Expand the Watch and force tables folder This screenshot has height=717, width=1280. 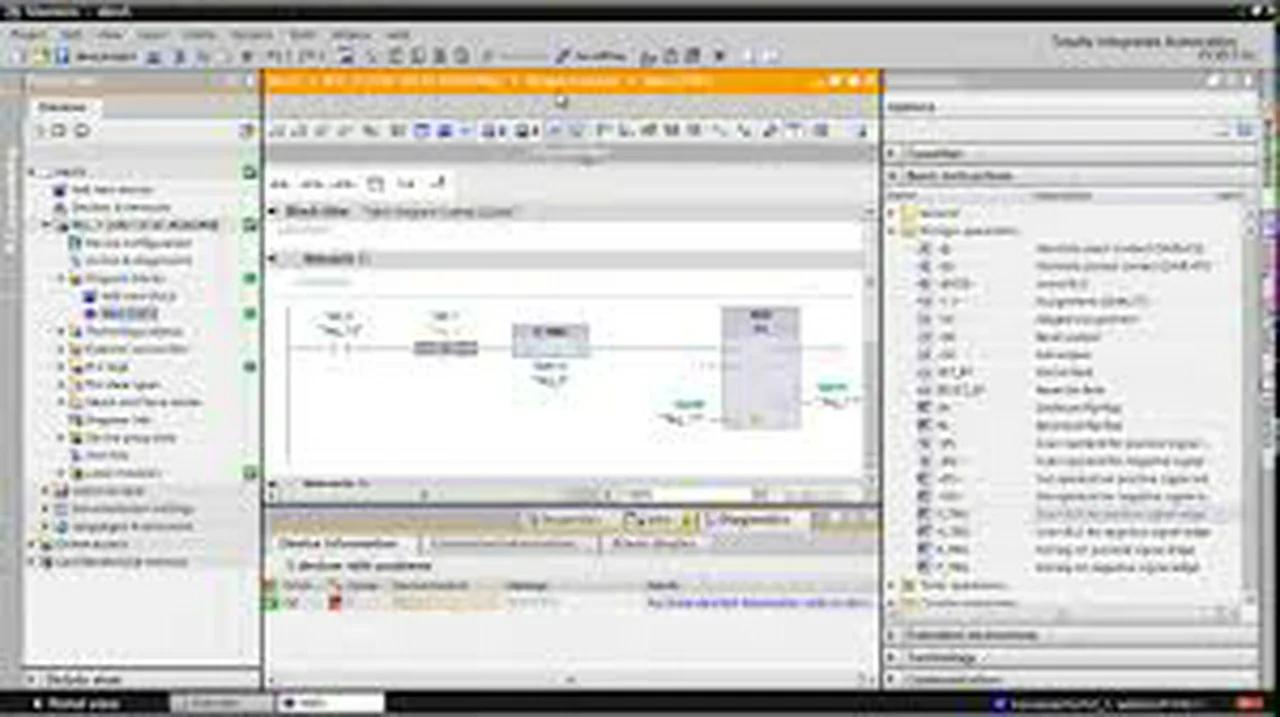(61, 402)
